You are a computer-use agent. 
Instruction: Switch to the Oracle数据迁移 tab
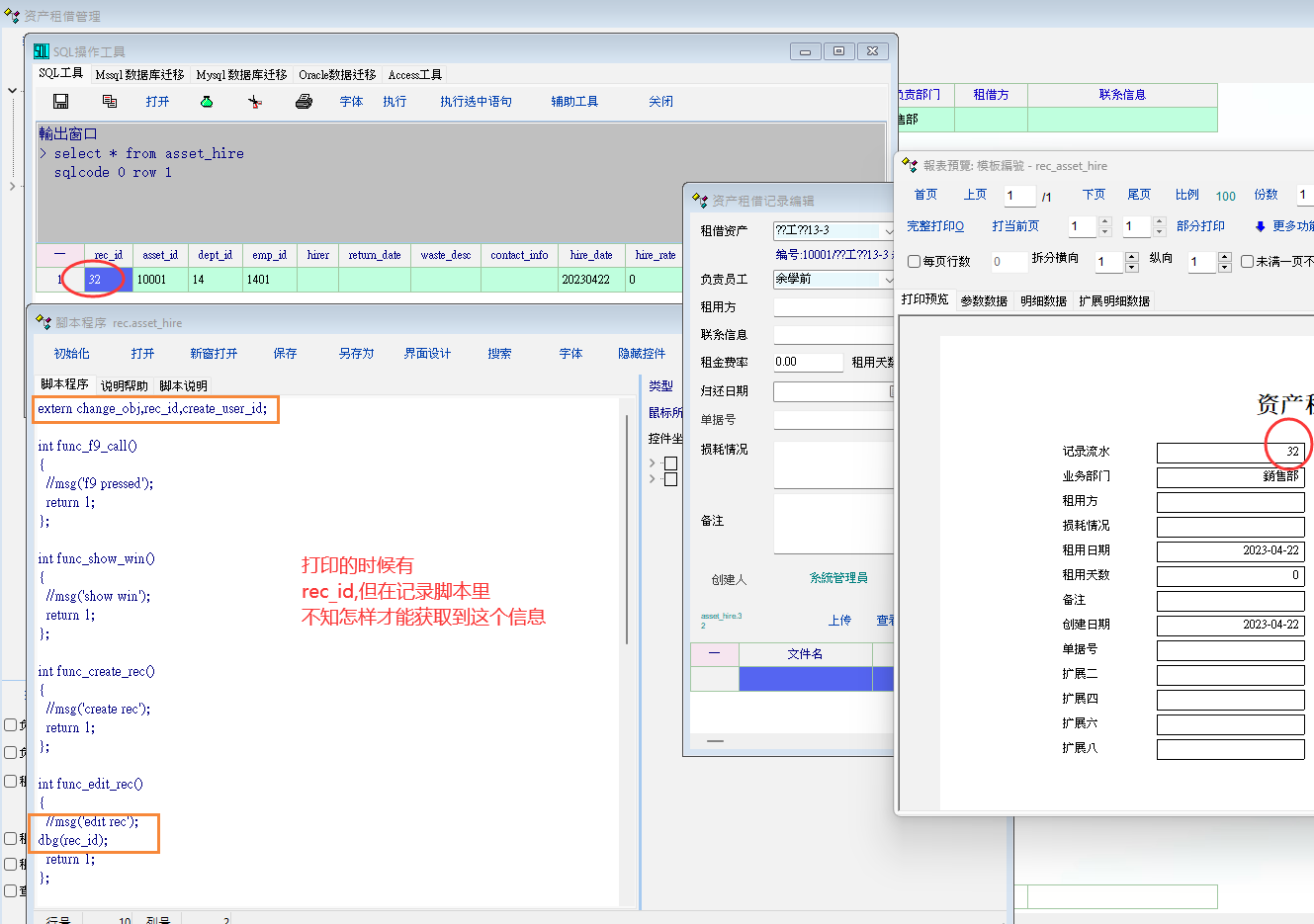[x=337, y=75]
